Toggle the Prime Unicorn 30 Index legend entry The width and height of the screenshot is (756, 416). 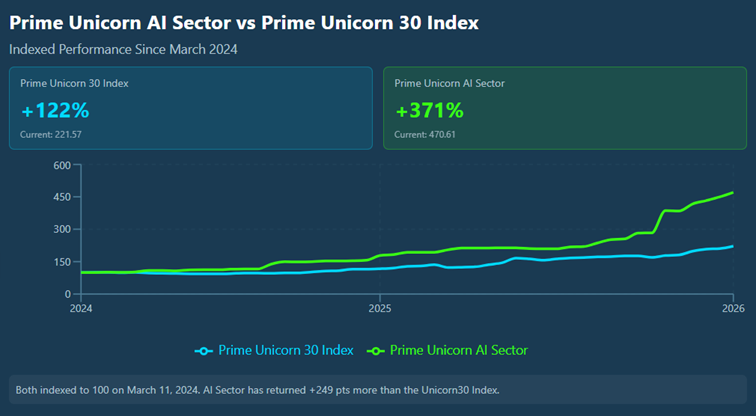286,350
